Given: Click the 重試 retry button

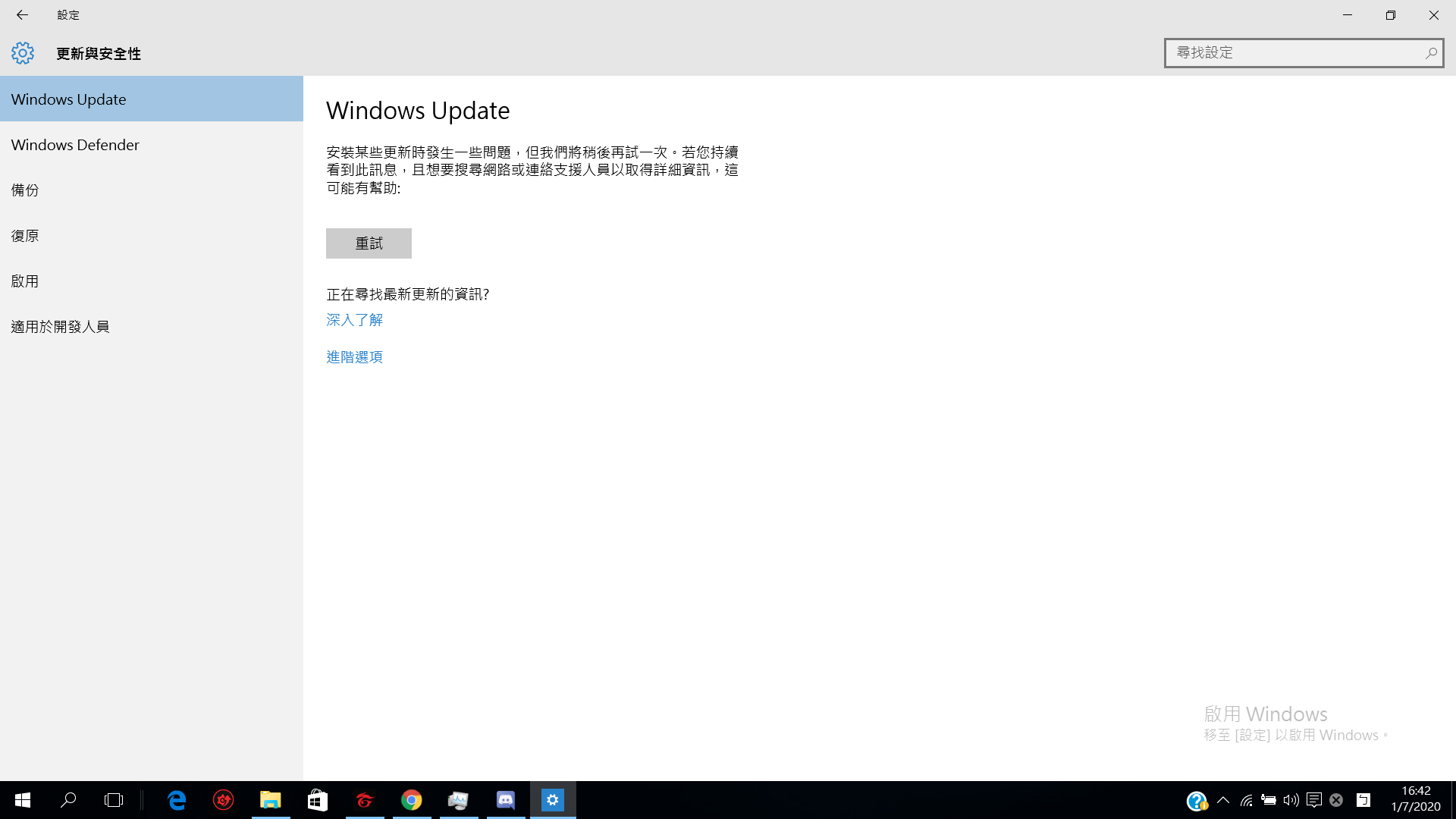Looking at the screenshot, I should tap(369, 243).
